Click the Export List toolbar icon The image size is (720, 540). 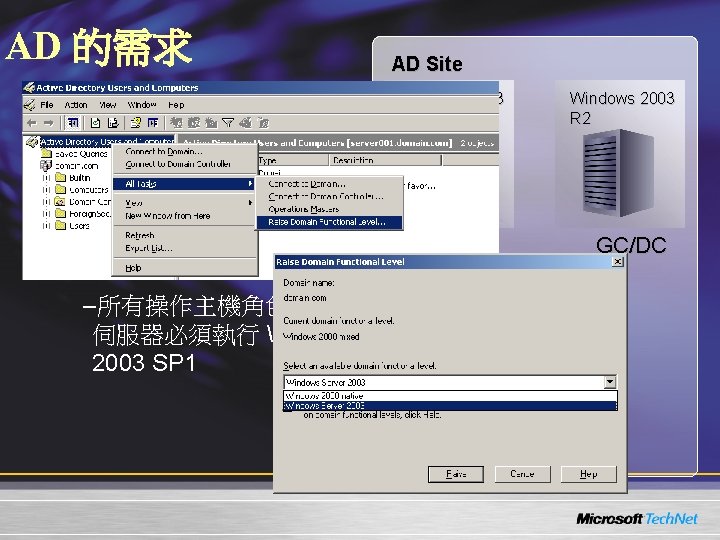point(112,123)
